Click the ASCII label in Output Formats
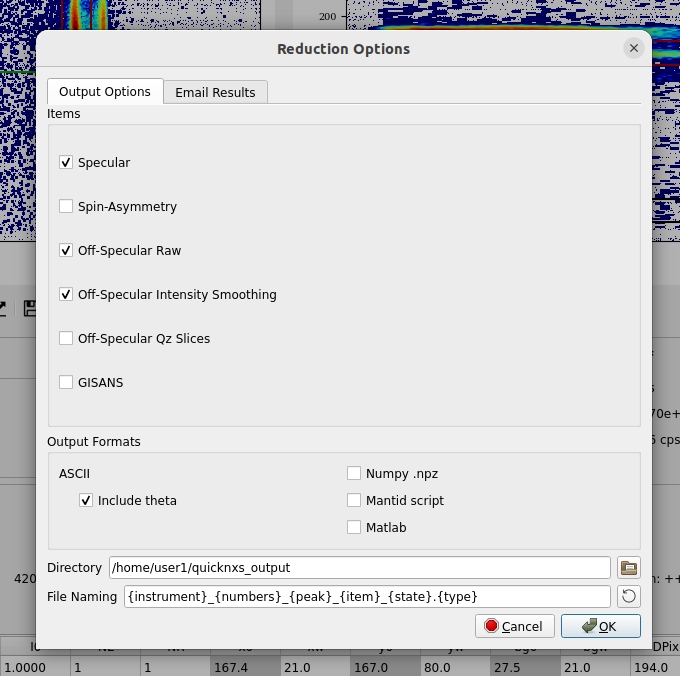Viewport: 680px width, 676px height. tap(75, 474)
